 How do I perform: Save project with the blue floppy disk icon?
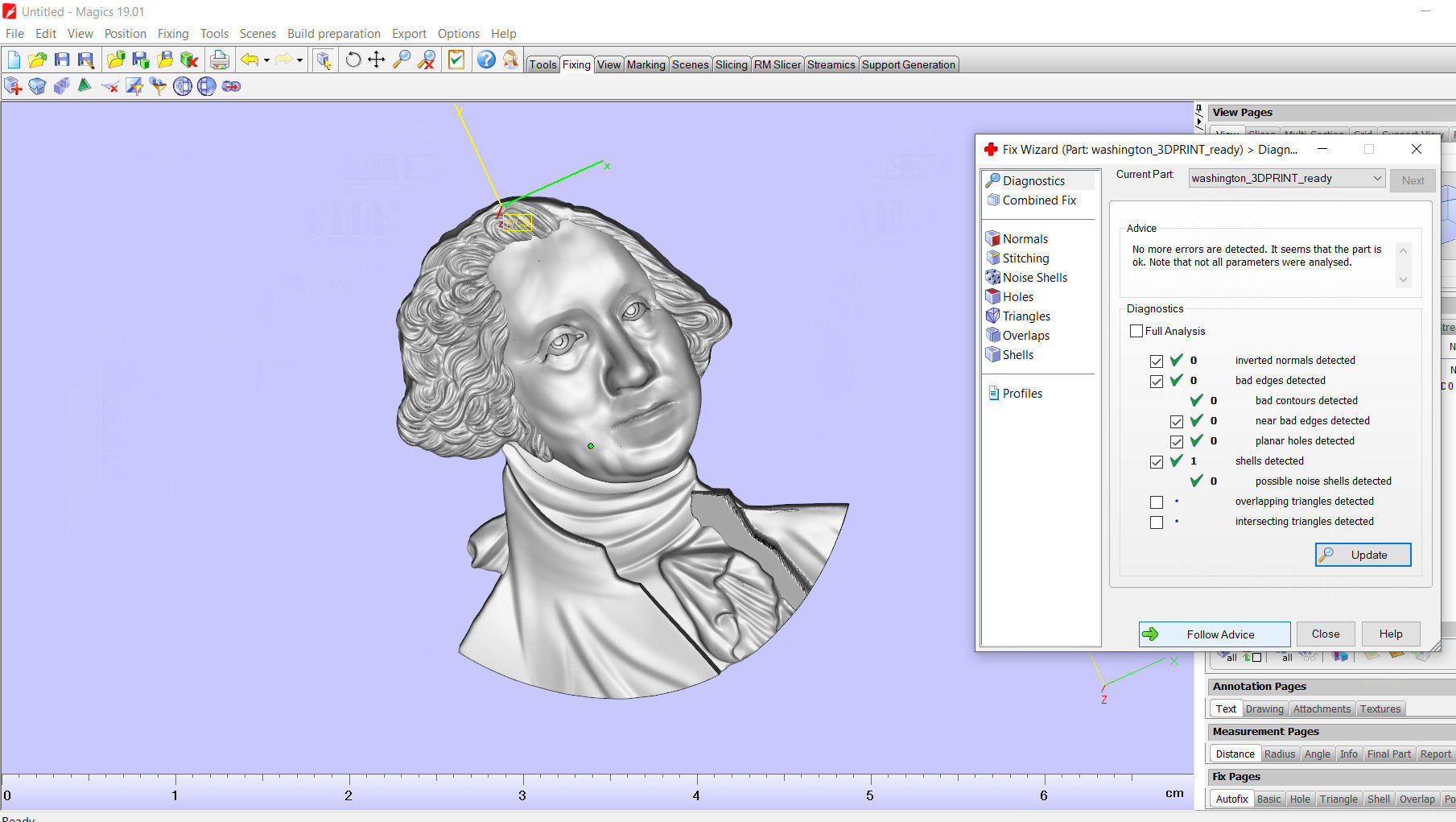coord(61,60)
